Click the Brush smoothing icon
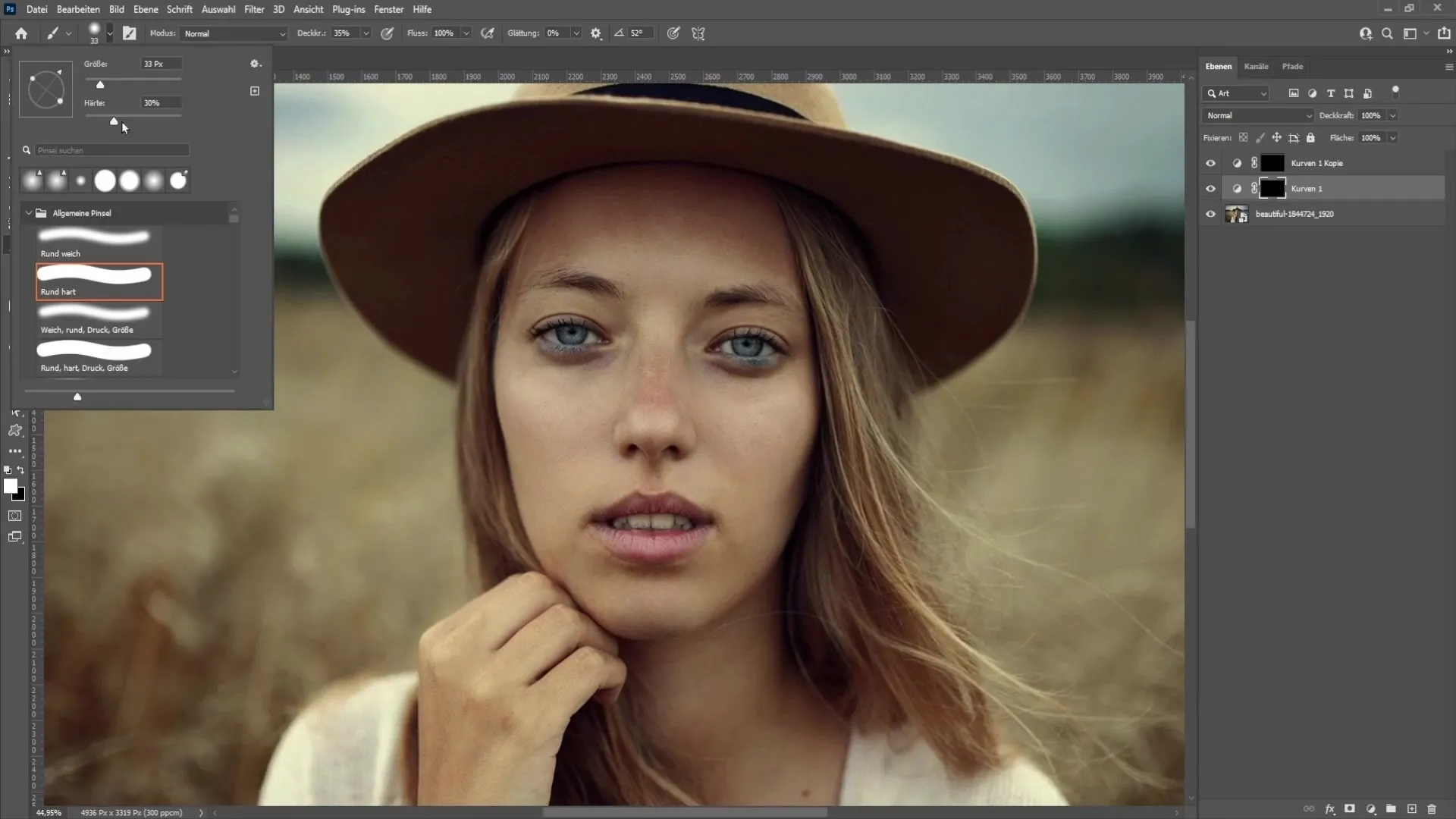Screen dimensions: 1456x819 595,33
